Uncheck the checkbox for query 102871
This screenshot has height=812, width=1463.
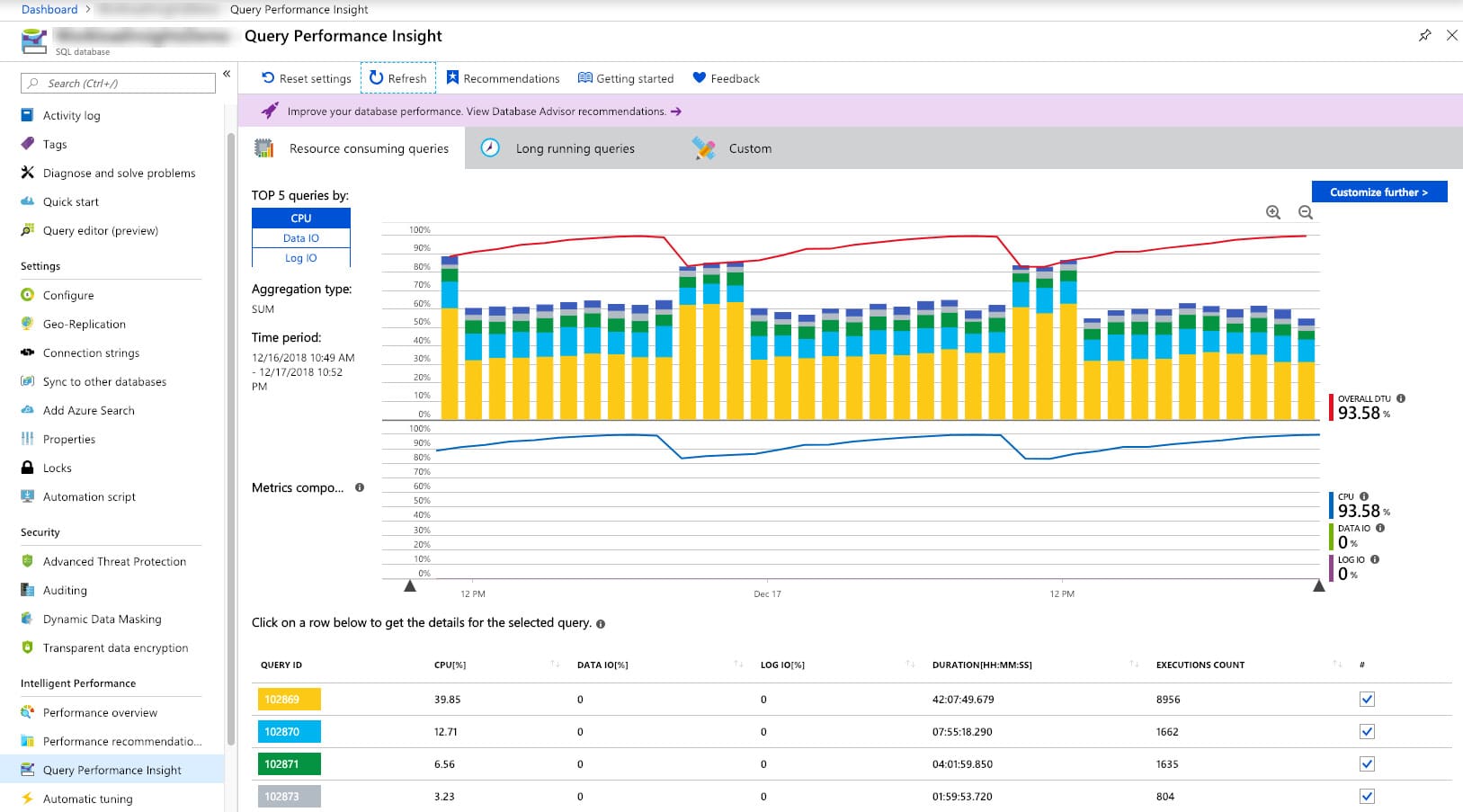[x=1366, y=763]
